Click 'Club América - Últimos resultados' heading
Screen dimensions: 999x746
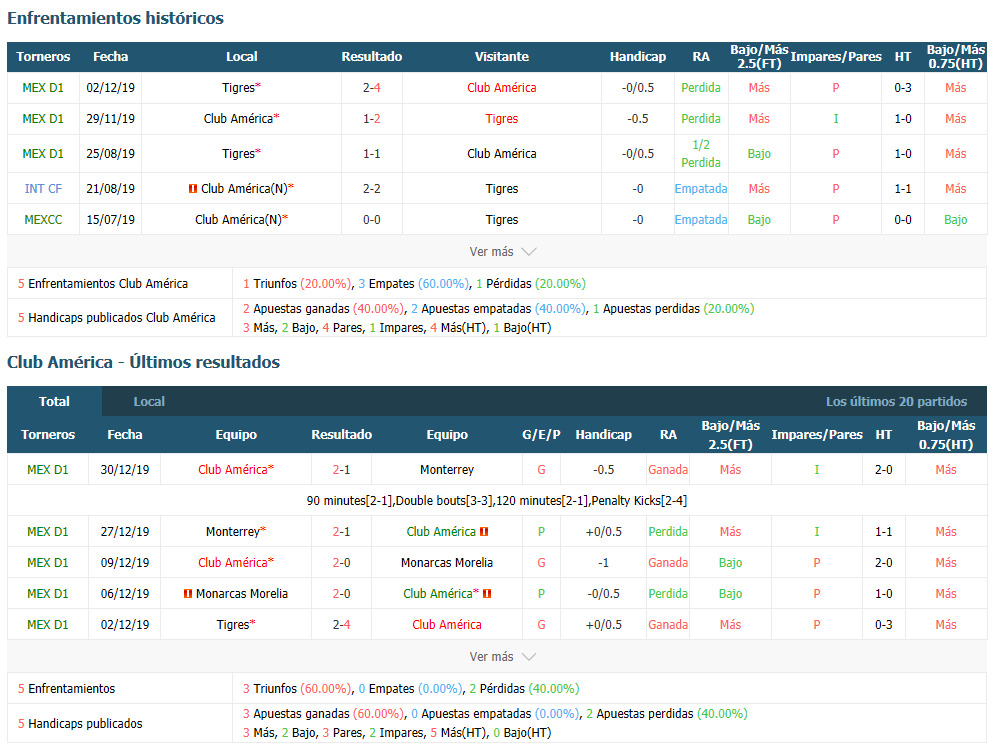pos(143,362)
